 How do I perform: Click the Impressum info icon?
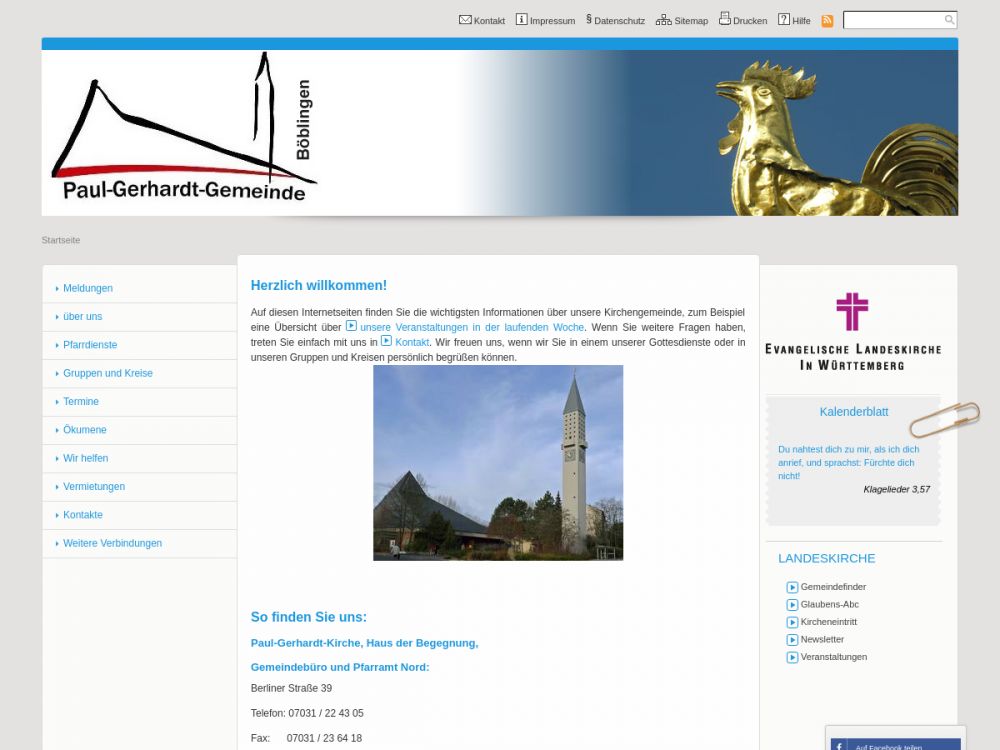point(521,19)
